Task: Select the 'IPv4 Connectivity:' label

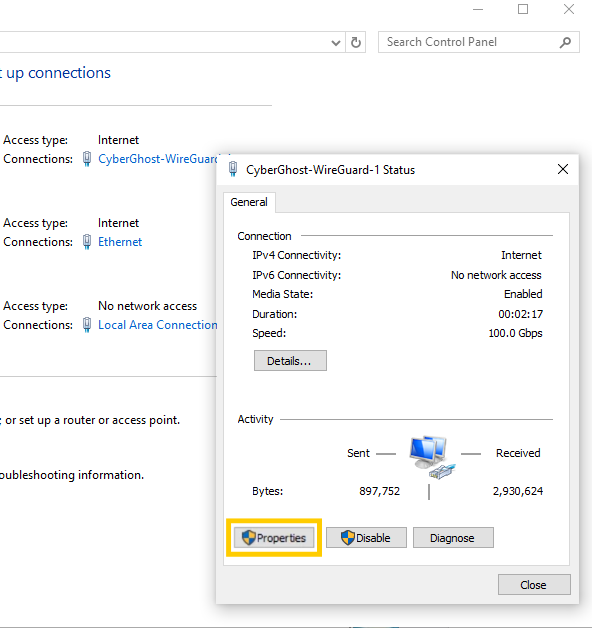Action: click(296, 255)
